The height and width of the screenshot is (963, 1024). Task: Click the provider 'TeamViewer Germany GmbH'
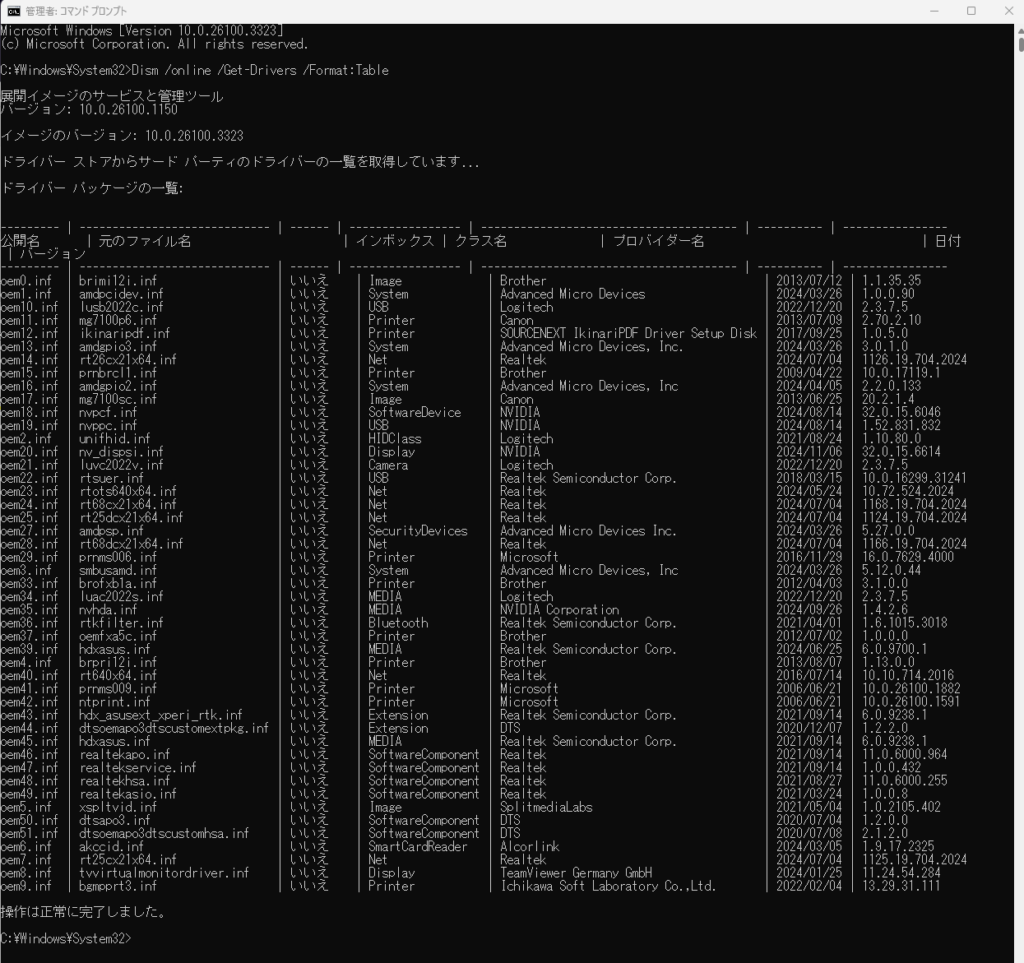(576, 873)
